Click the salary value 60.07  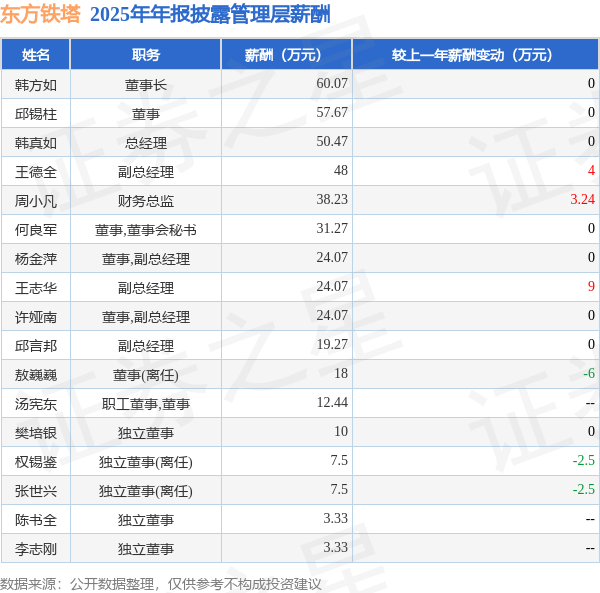(332, 83)
